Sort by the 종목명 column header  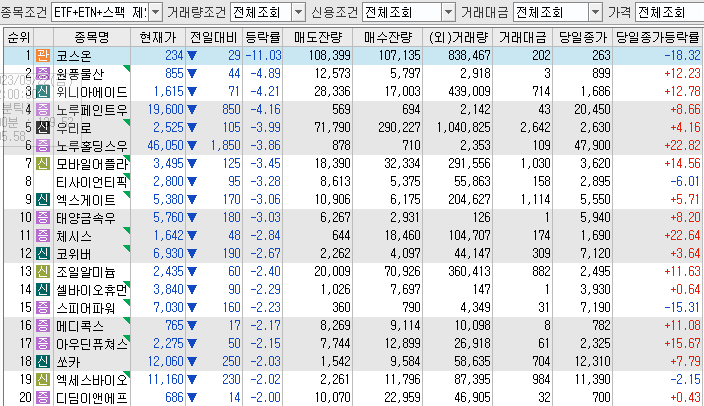click(x=92, y=37)
